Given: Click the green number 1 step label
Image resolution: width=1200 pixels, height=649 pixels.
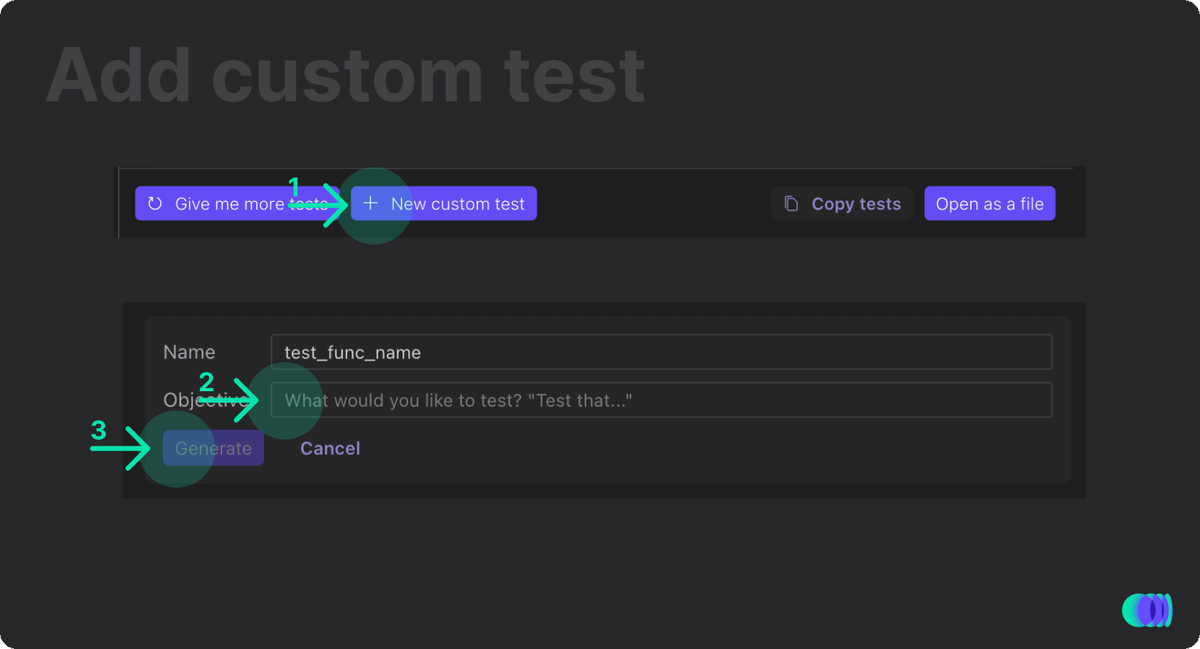Looking at the screenshot, I should tap(295, 186).
